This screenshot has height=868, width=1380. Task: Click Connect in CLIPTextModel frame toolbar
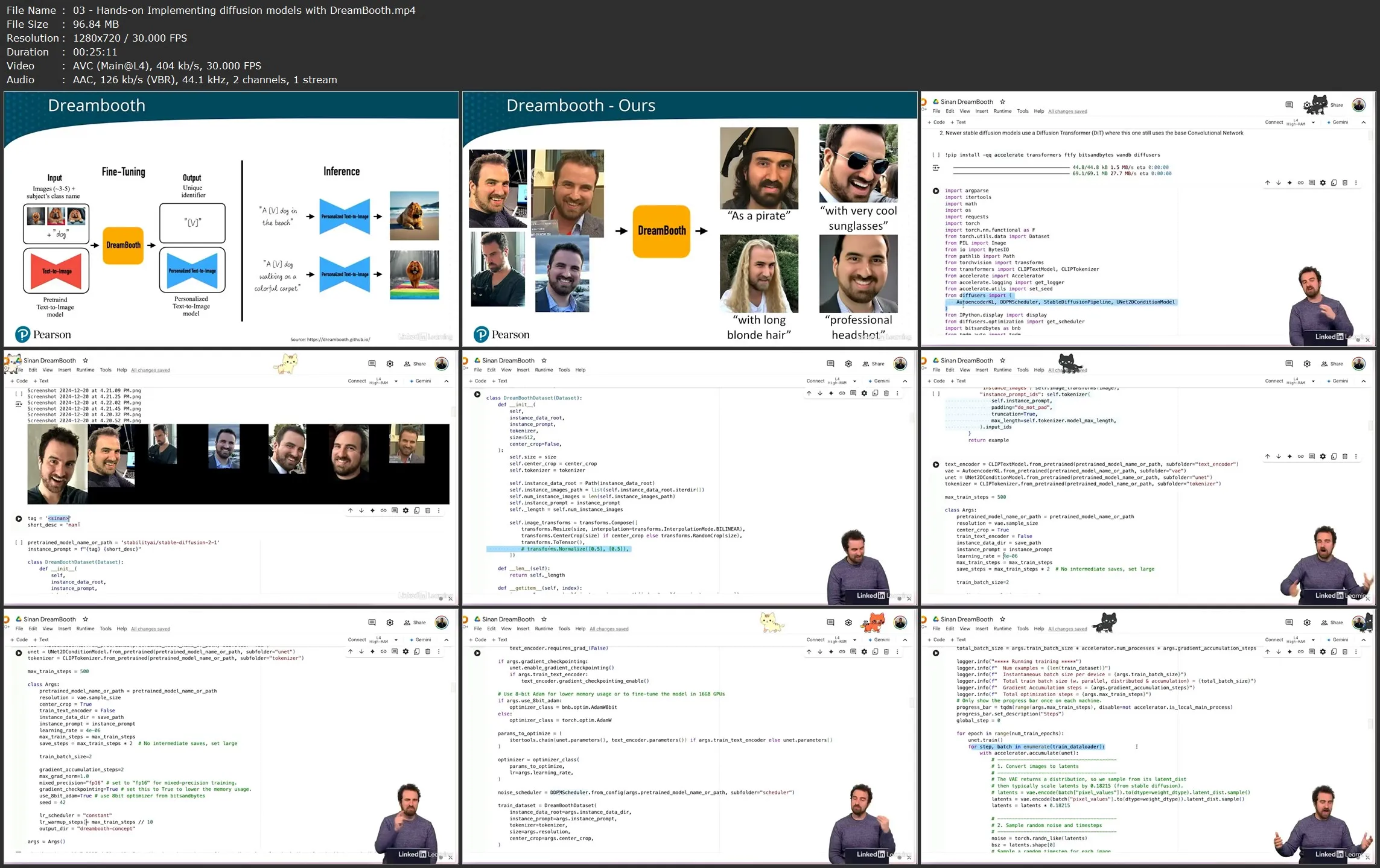(x=1274, y=381)
